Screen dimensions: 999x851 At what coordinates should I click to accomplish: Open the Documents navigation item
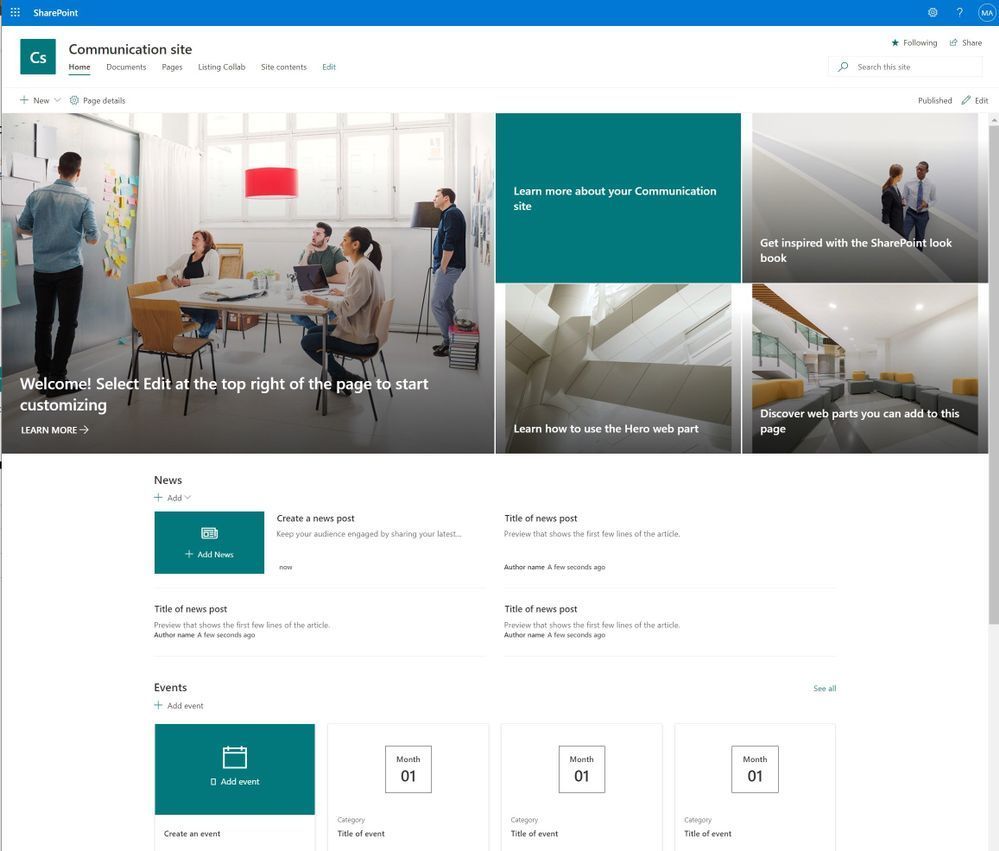[x=126, y=67]
